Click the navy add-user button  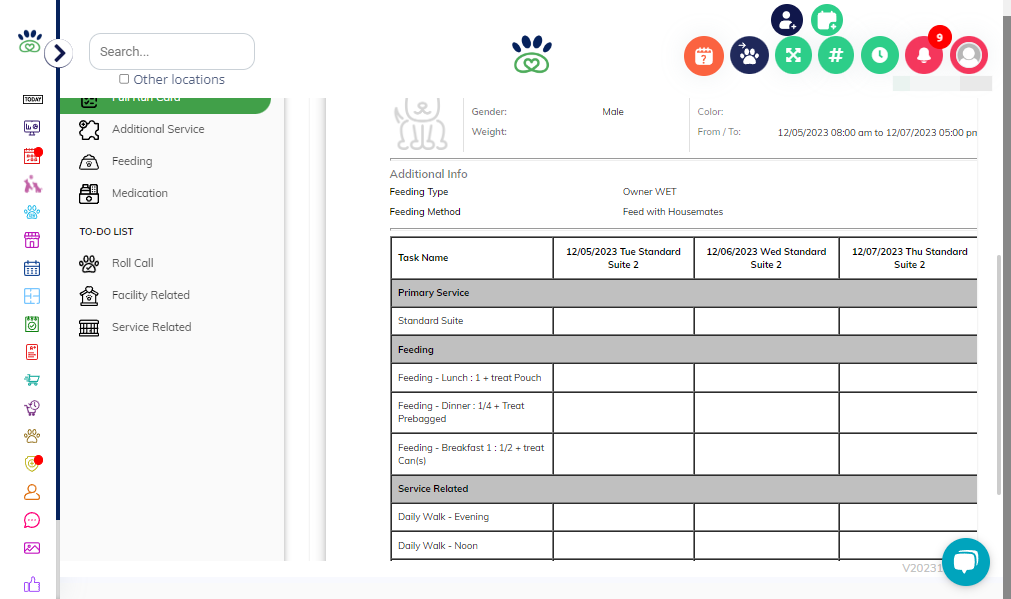pos(787,20)
